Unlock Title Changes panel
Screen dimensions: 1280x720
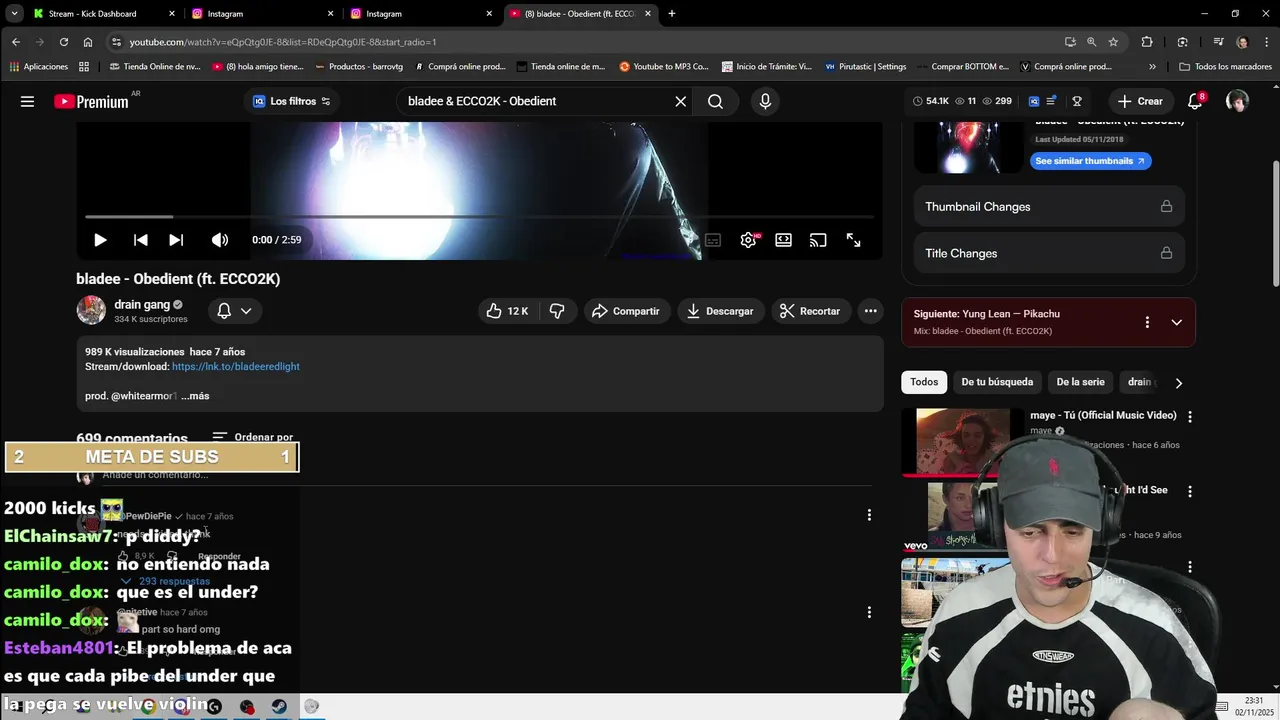click(x=1049, y=253)
